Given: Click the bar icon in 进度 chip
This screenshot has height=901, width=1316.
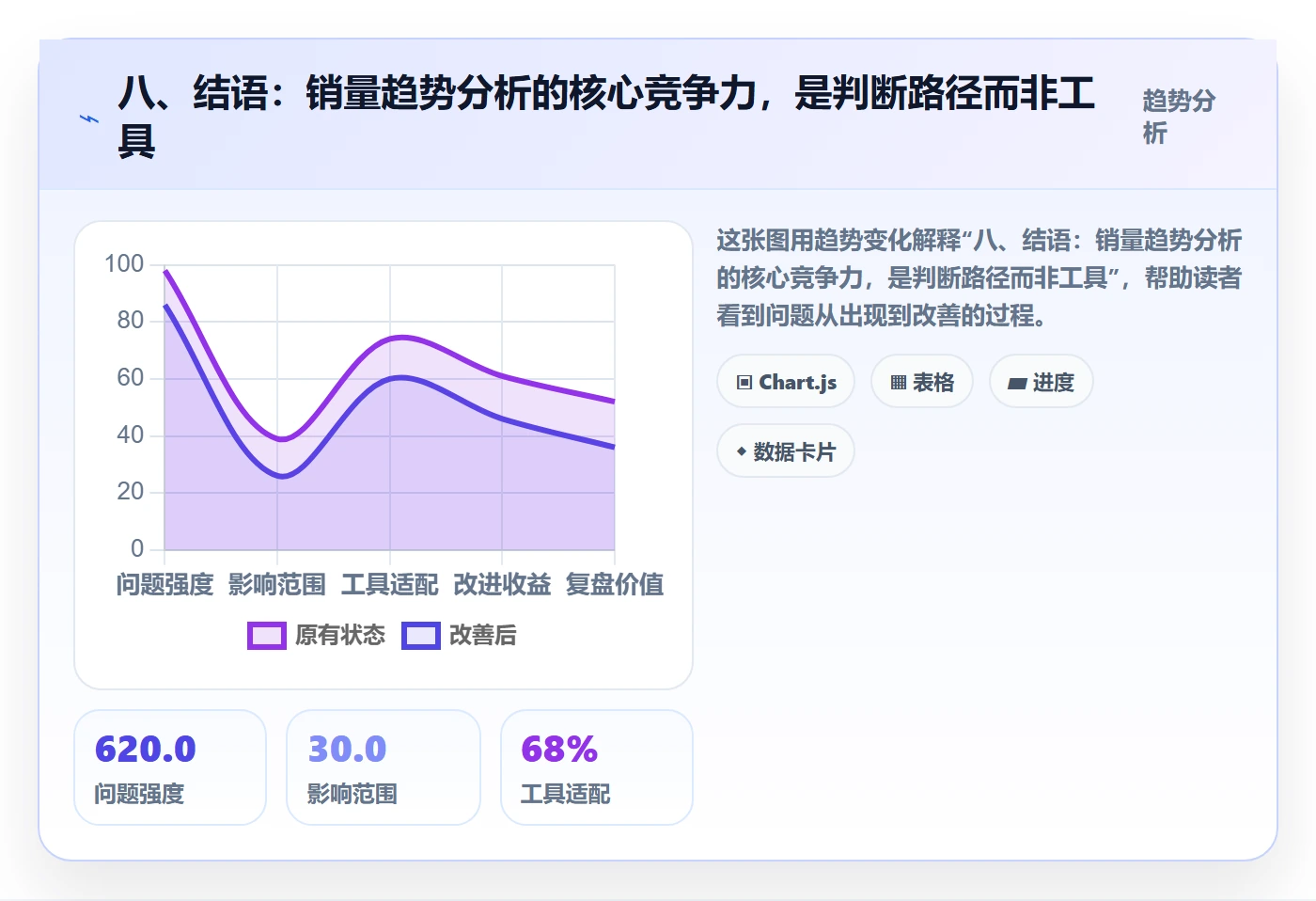Looking at the screenshot, I should pos(1017,383).
